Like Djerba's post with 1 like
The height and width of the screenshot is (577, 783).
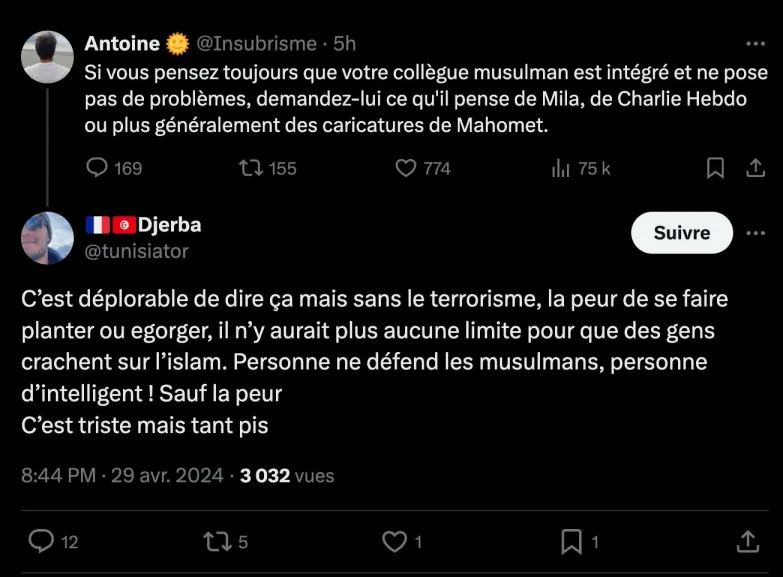(x=395, y=541)
